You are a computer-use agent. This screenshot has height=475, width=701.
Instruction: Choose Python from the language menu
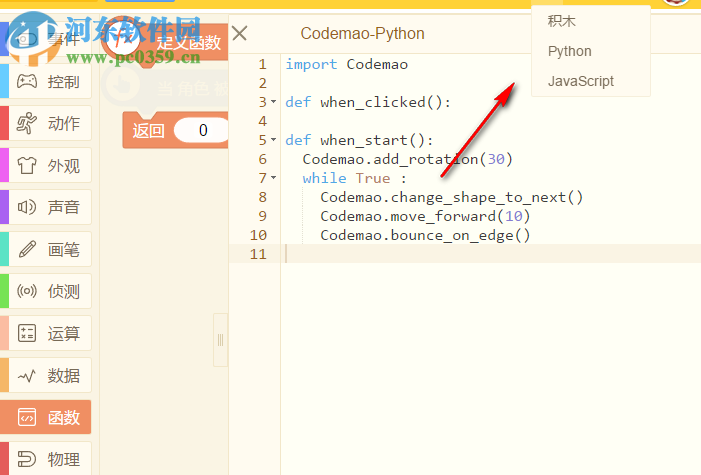point(570,51)
